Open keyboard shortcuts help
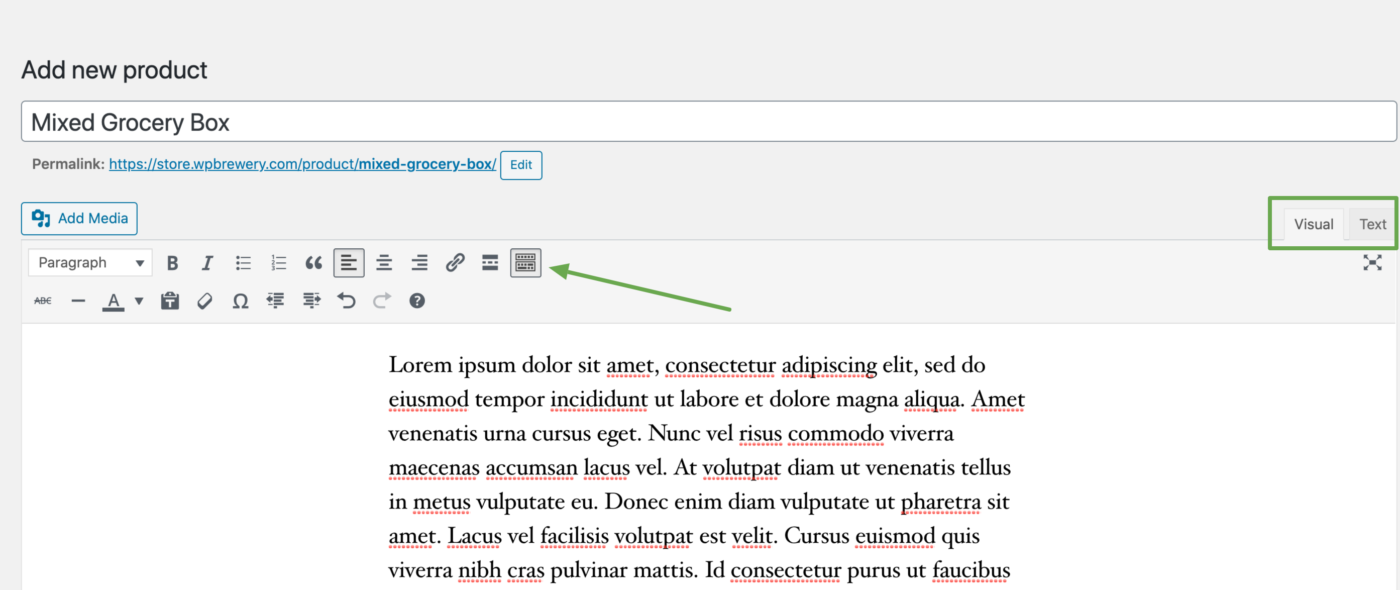 click(417, 300)
